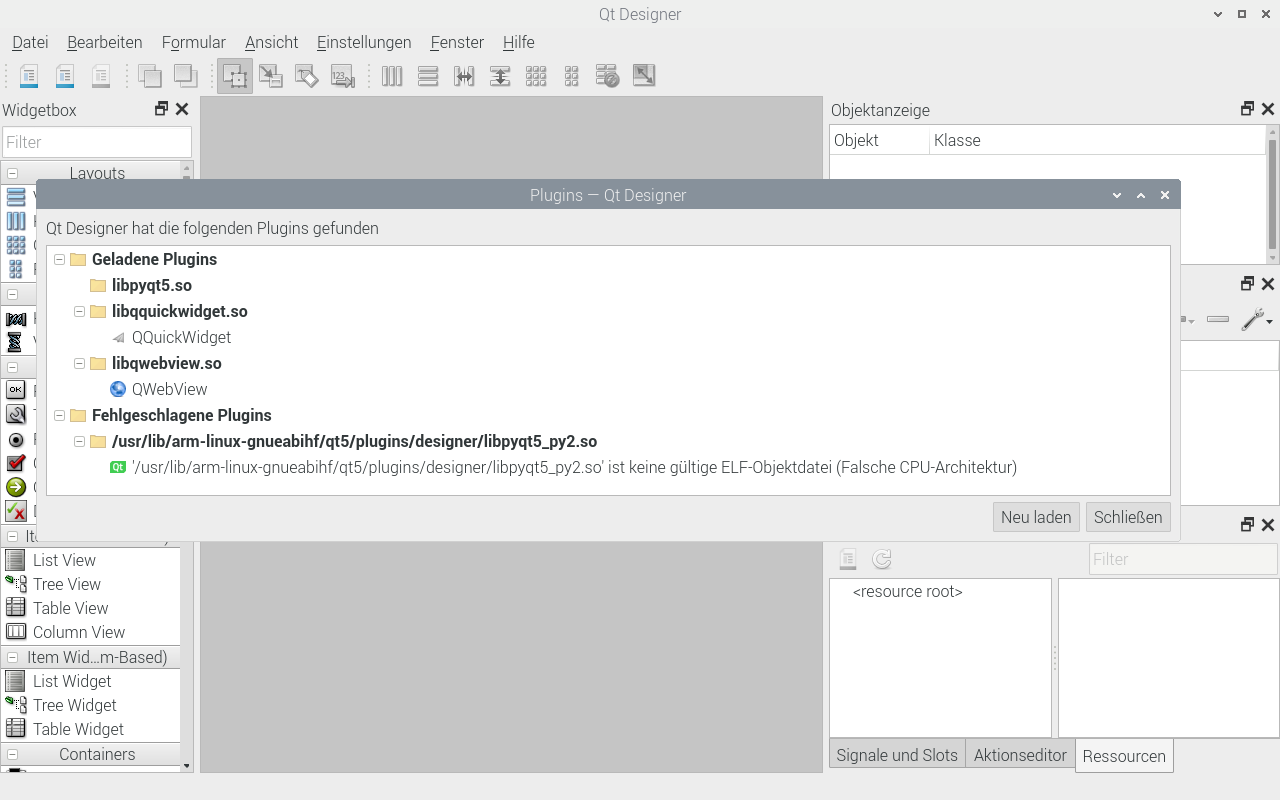Click the Save Form toolbar icon

click(101, 76)
